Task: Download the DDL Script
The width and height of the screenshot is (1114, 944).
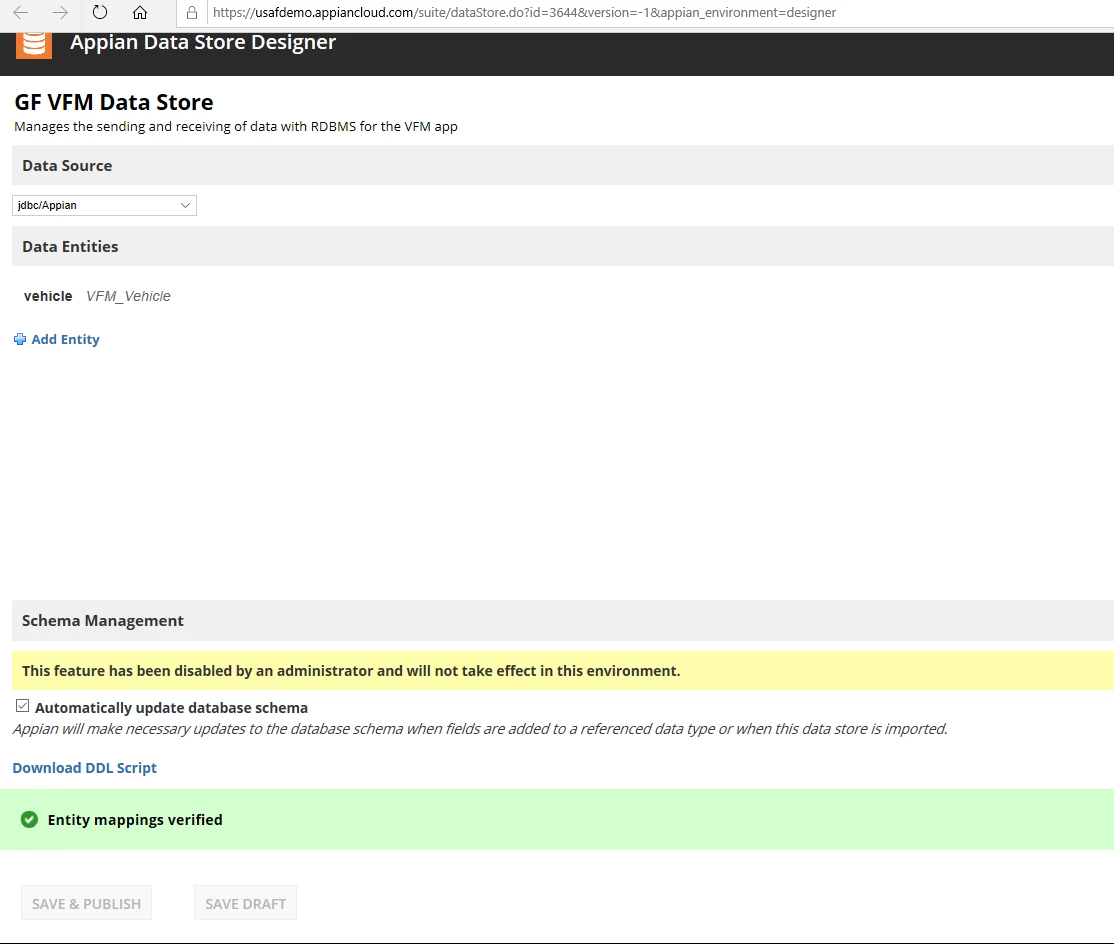Action: (x=85, y=768)
